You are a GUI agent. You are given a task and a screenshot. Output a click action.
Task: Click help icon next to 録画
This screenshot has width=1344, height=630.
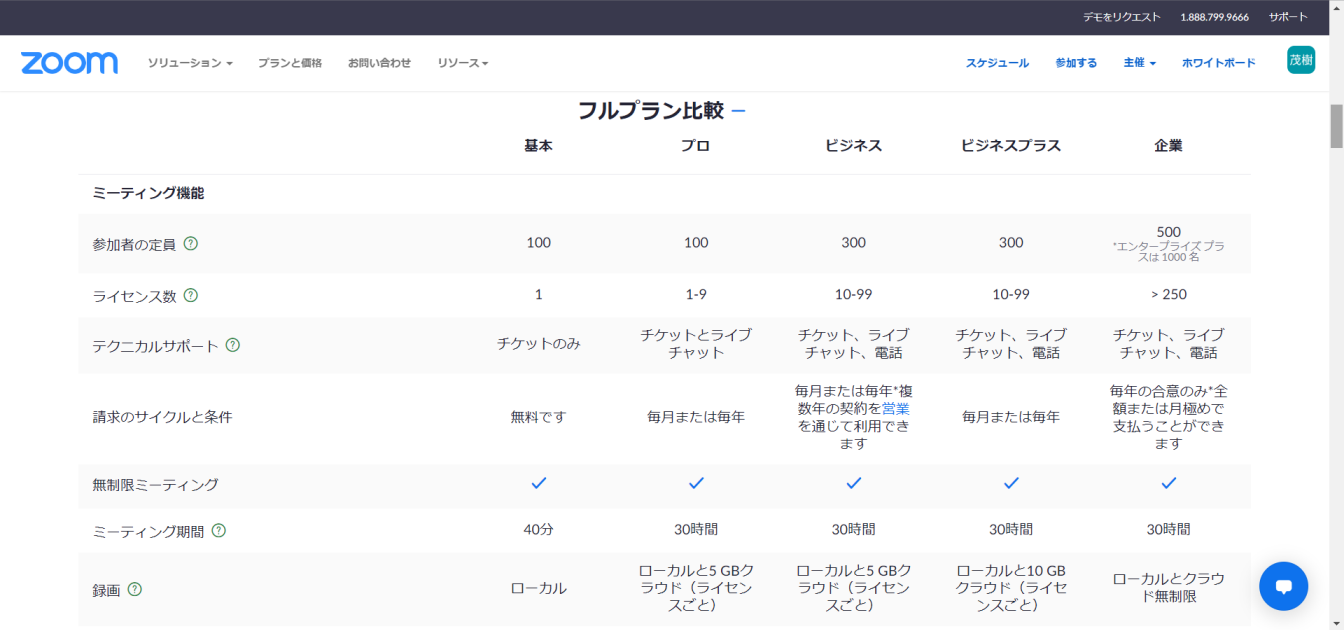pyautogui.click(x=135, y=589)
